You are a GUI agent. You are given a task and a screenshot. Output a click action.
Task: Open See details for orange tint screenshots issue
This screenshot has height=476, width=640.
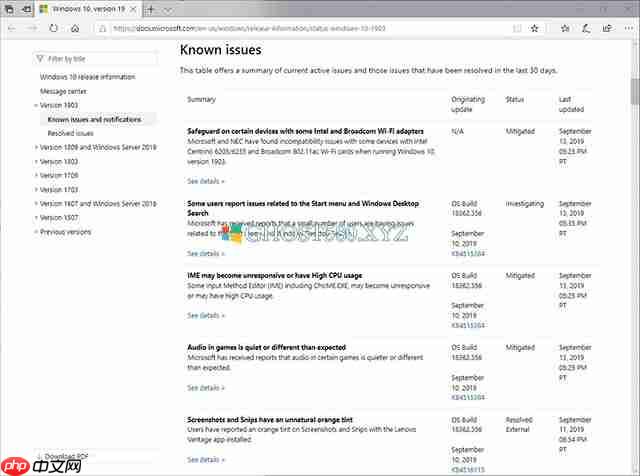click(206, 460)
